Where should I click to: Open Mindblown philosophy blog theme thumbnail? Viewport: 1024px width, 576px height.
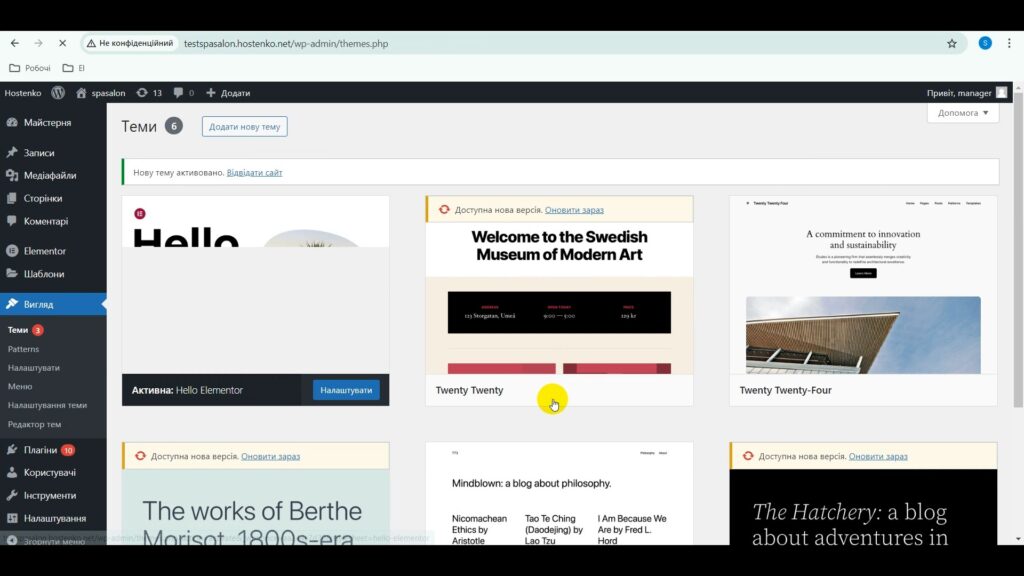click(560, 494)
